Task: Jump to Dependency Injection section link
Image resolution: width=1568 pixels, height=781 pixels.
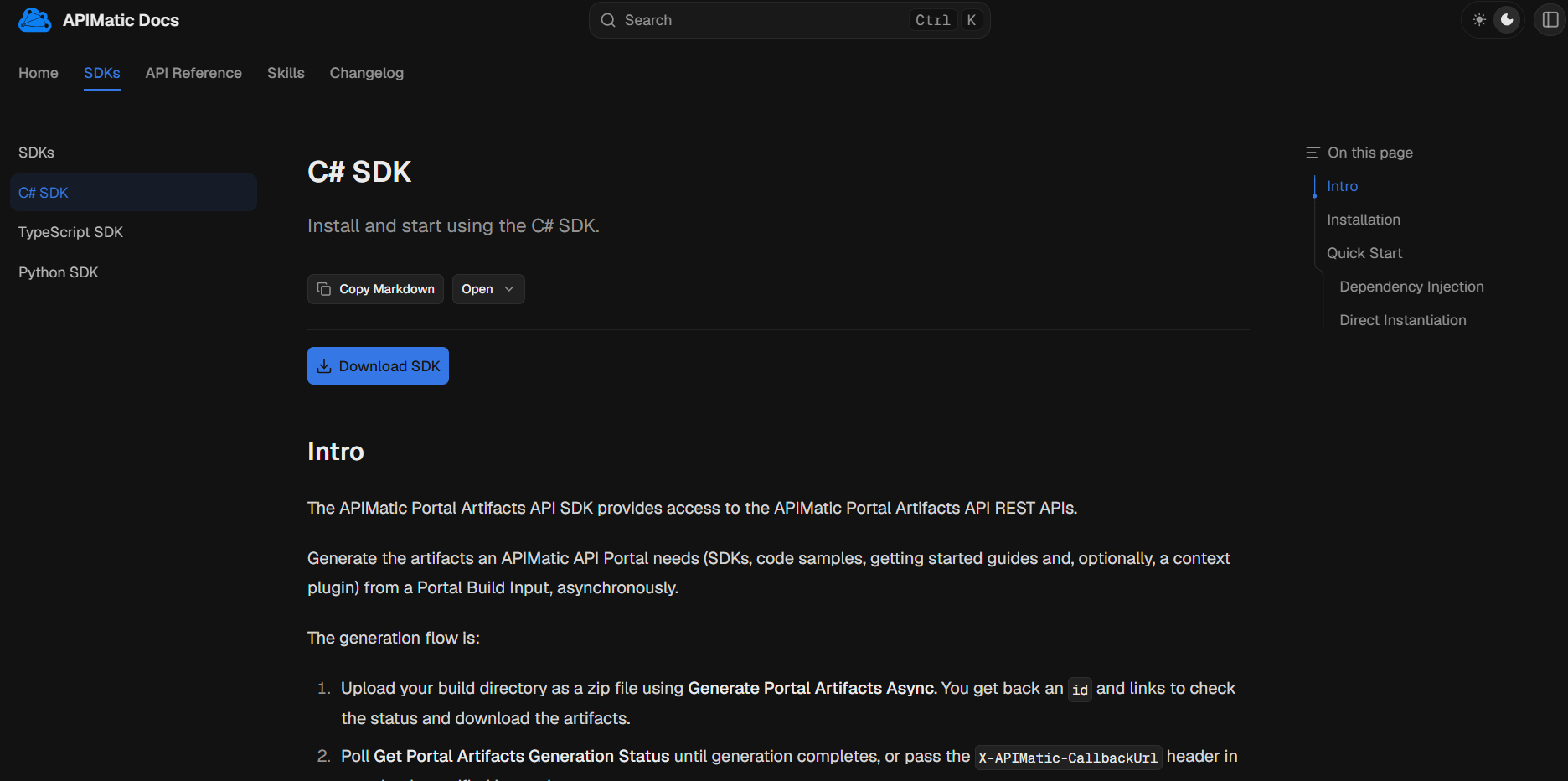Action: coord(1411,287)
